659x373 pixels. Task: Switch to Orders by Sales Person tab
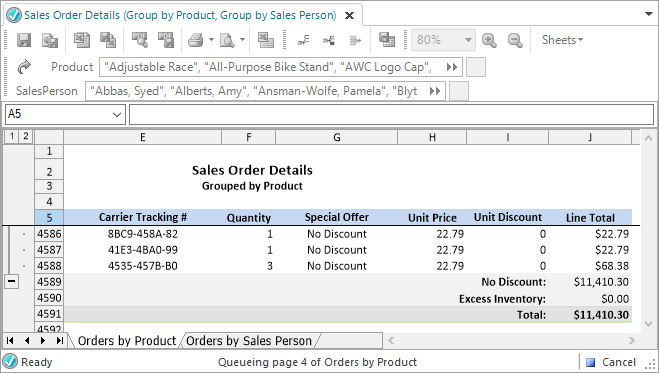(x=249, y=341)
